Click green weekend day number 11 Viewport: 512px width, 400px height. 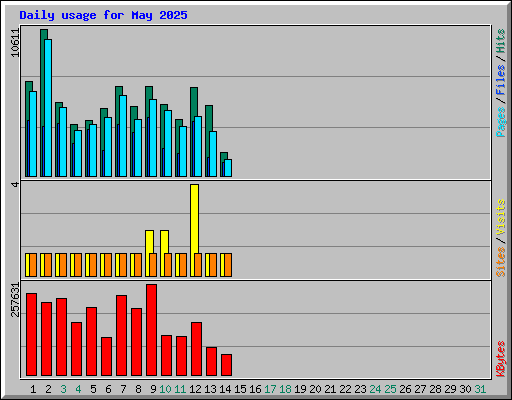point(180,389)
